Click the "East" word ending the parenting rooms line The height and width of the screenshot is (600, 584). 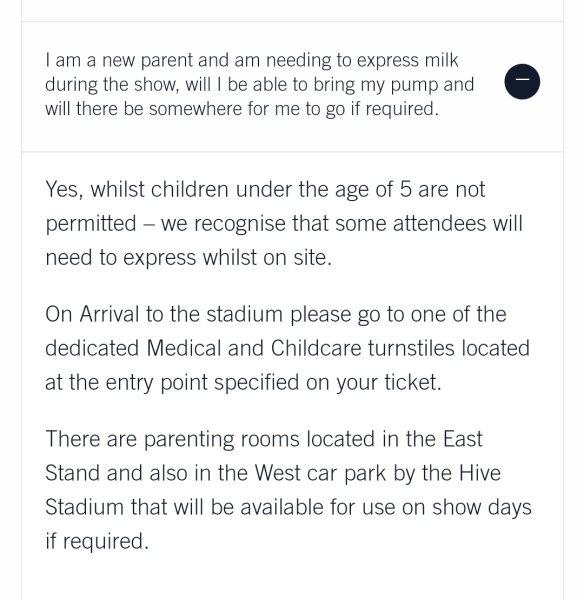(463, 439)
